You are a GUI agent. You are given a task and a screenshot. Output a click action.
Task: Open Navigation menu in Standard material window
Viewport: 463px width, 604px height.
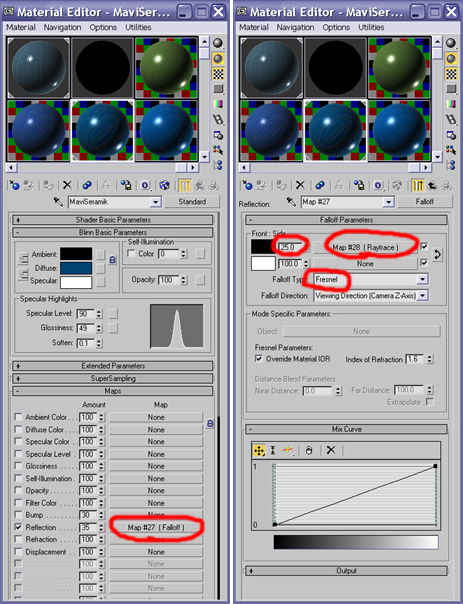coord(62,27)
